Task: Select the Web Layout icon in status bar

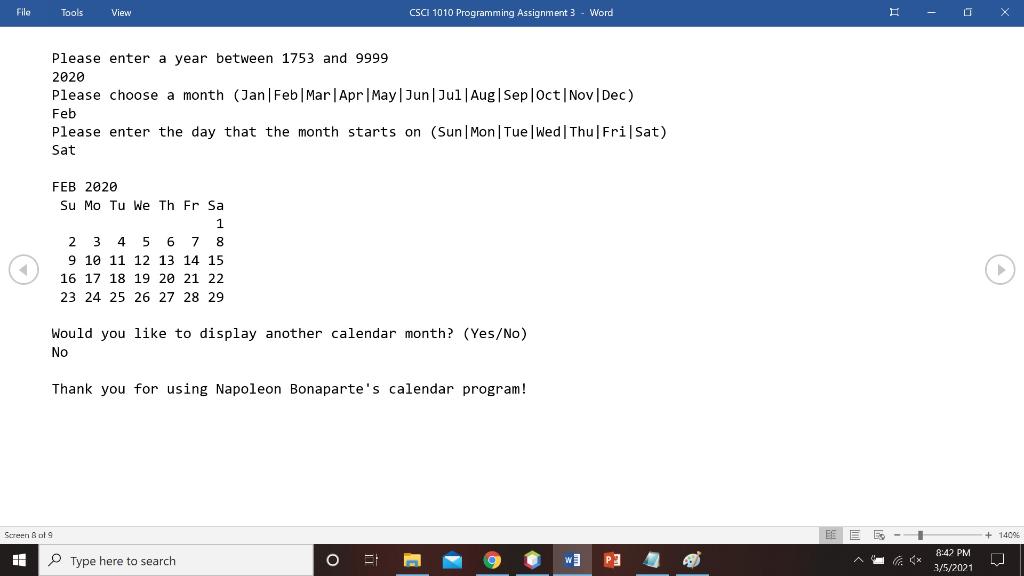Action: pyautogui.click(x=880, y=535)
